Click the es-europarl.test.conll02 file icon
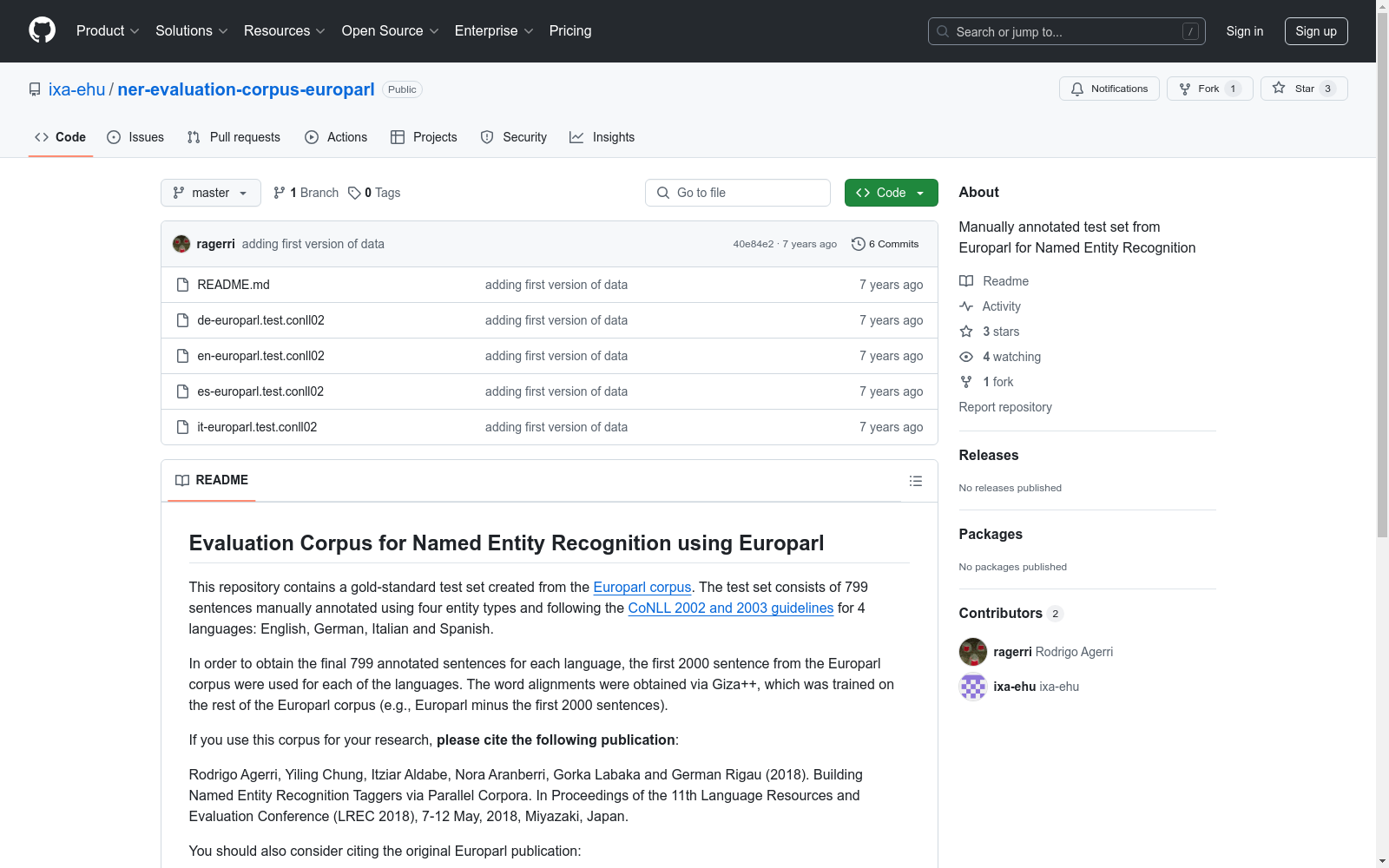Viewport: 1389px width, 868px height. tap(182, 391)
